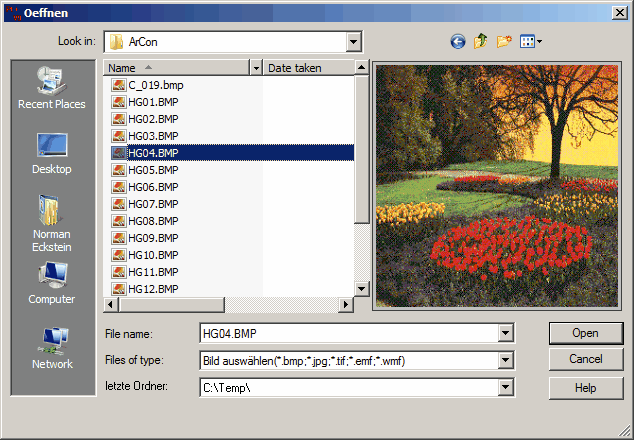This screenshot has width=634, height=440.
Task: Go to Desktop in sidebar
Action: (x=52, y=154)
